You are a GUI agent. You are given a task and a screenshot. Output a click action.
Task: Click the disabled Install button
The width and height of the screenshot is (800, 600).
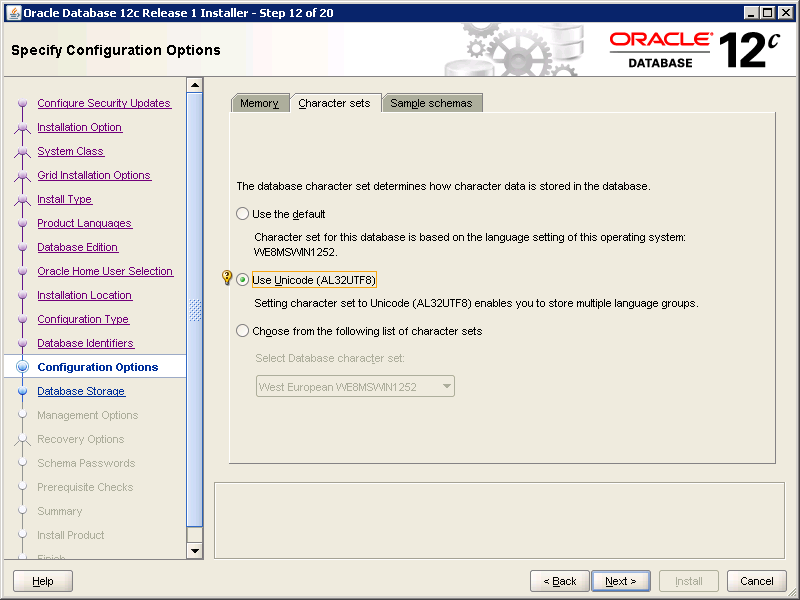(689, 581)
